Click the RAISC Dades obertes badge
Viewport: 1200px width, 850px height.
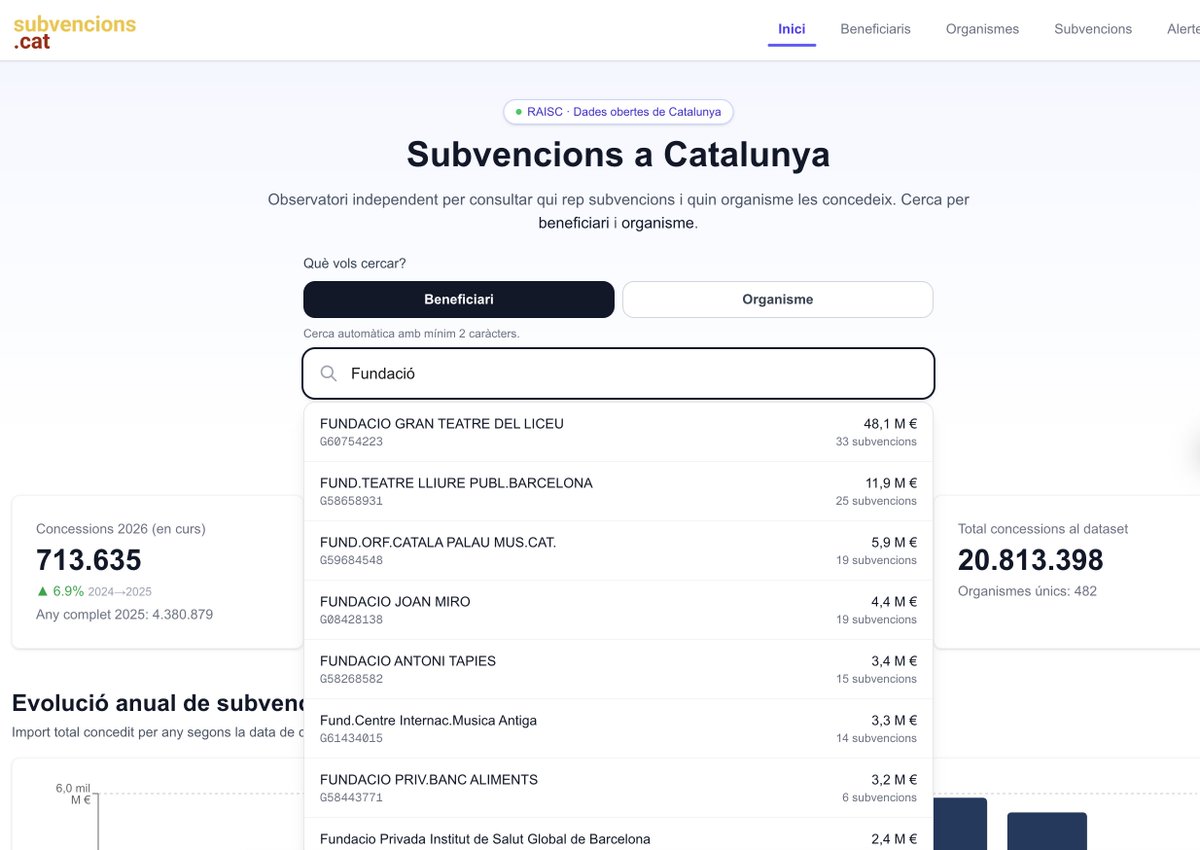coord(618,112)
